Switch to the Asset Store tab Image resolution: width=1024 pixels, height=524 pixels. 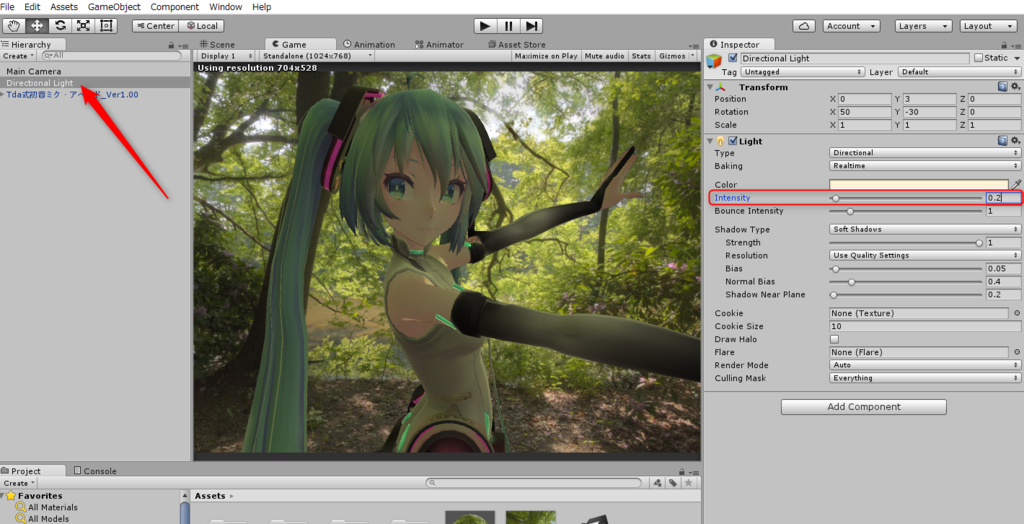pos(517,44)
